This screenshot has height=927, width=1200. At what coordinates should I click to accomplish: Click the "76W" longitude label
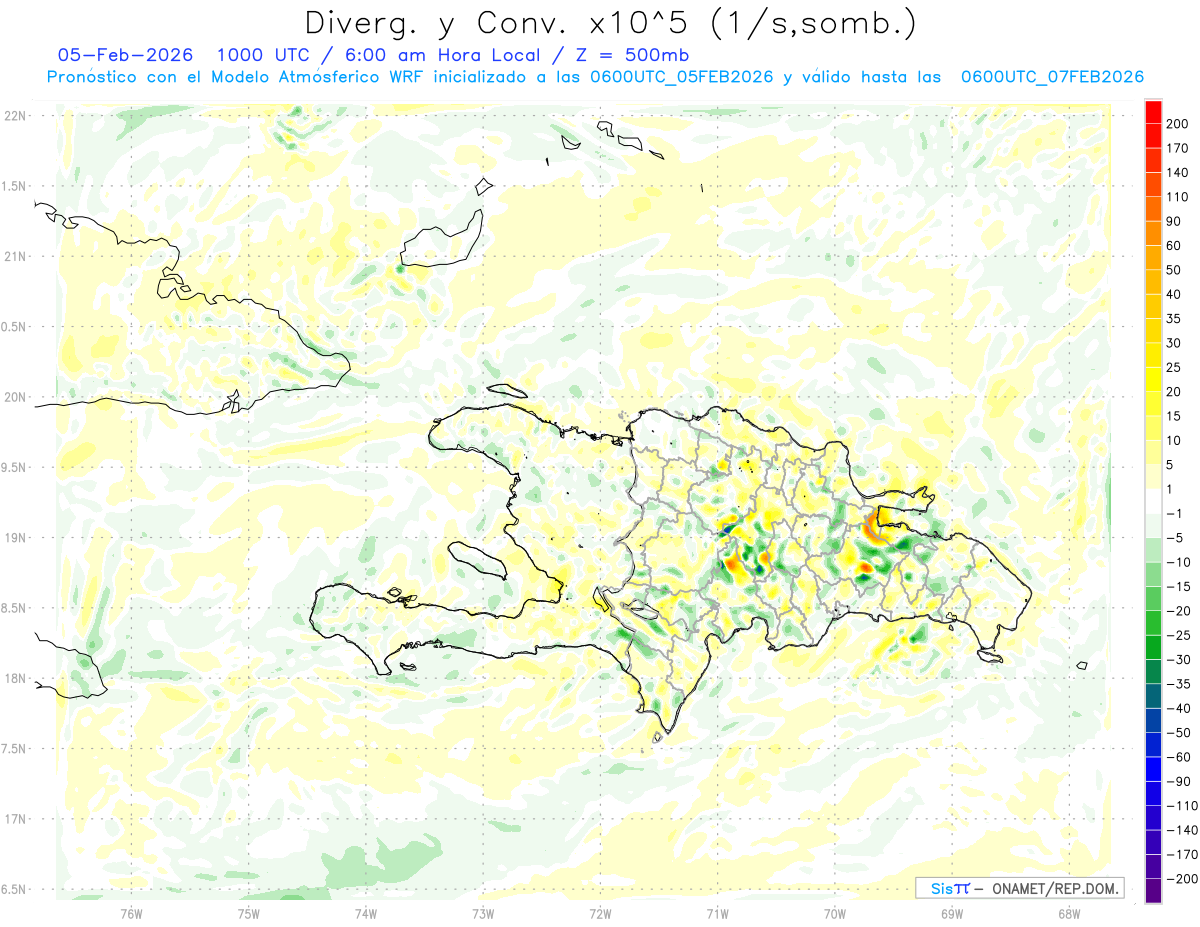click(131, 913)
